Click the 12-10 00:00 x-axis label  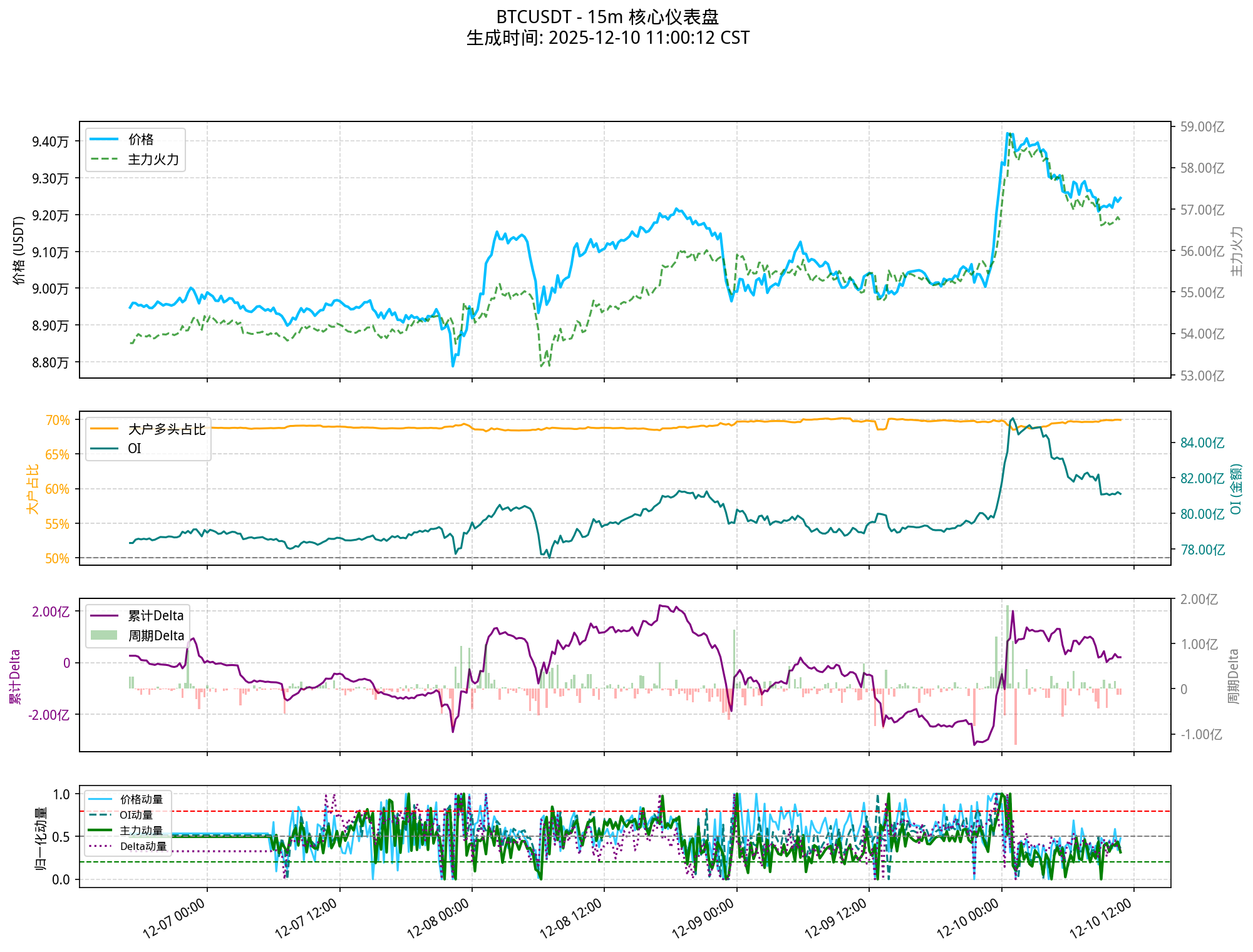[967, 918]
